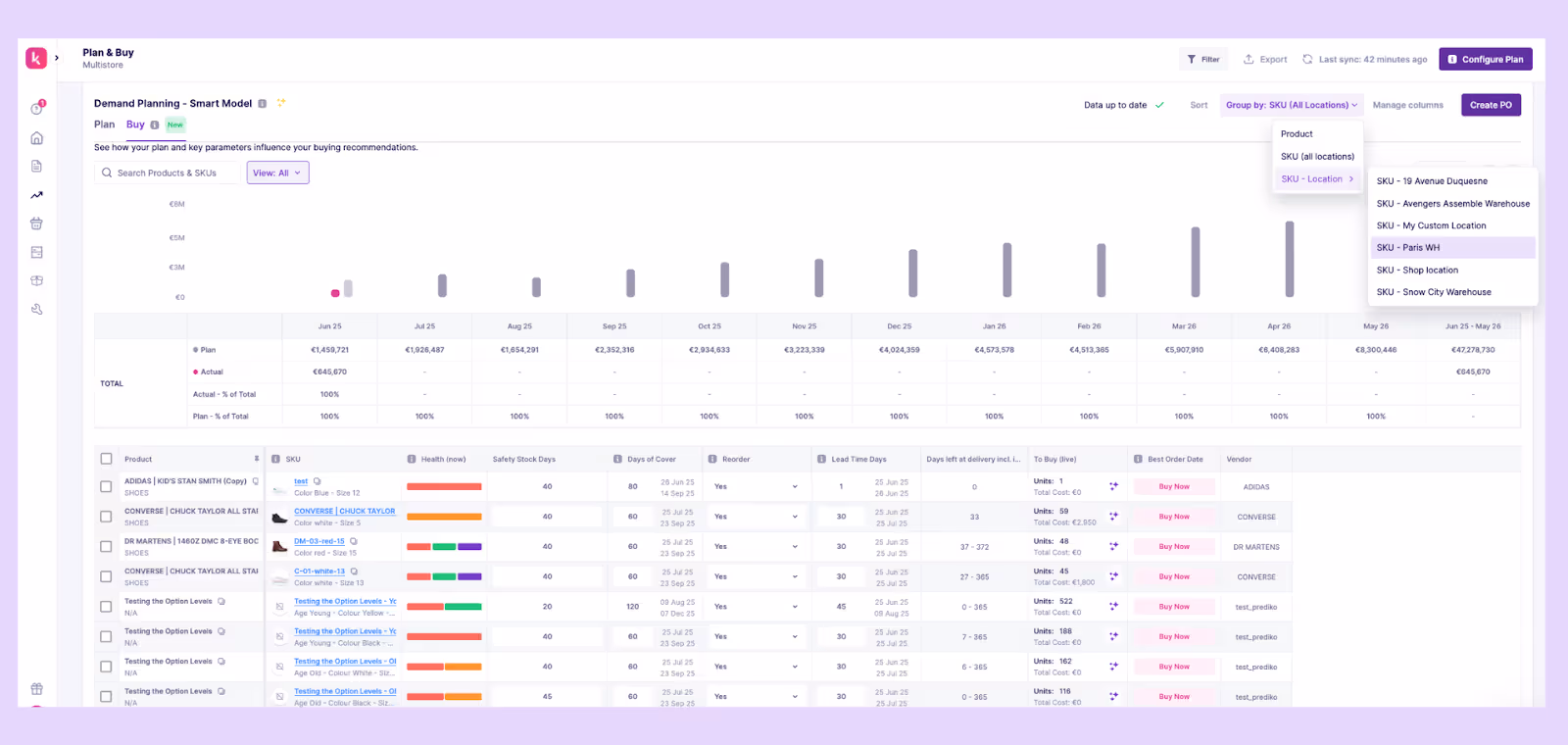Switch to the Plan tab
The height and width of the screenshot is (745, 1568).
tap(104, 124)
